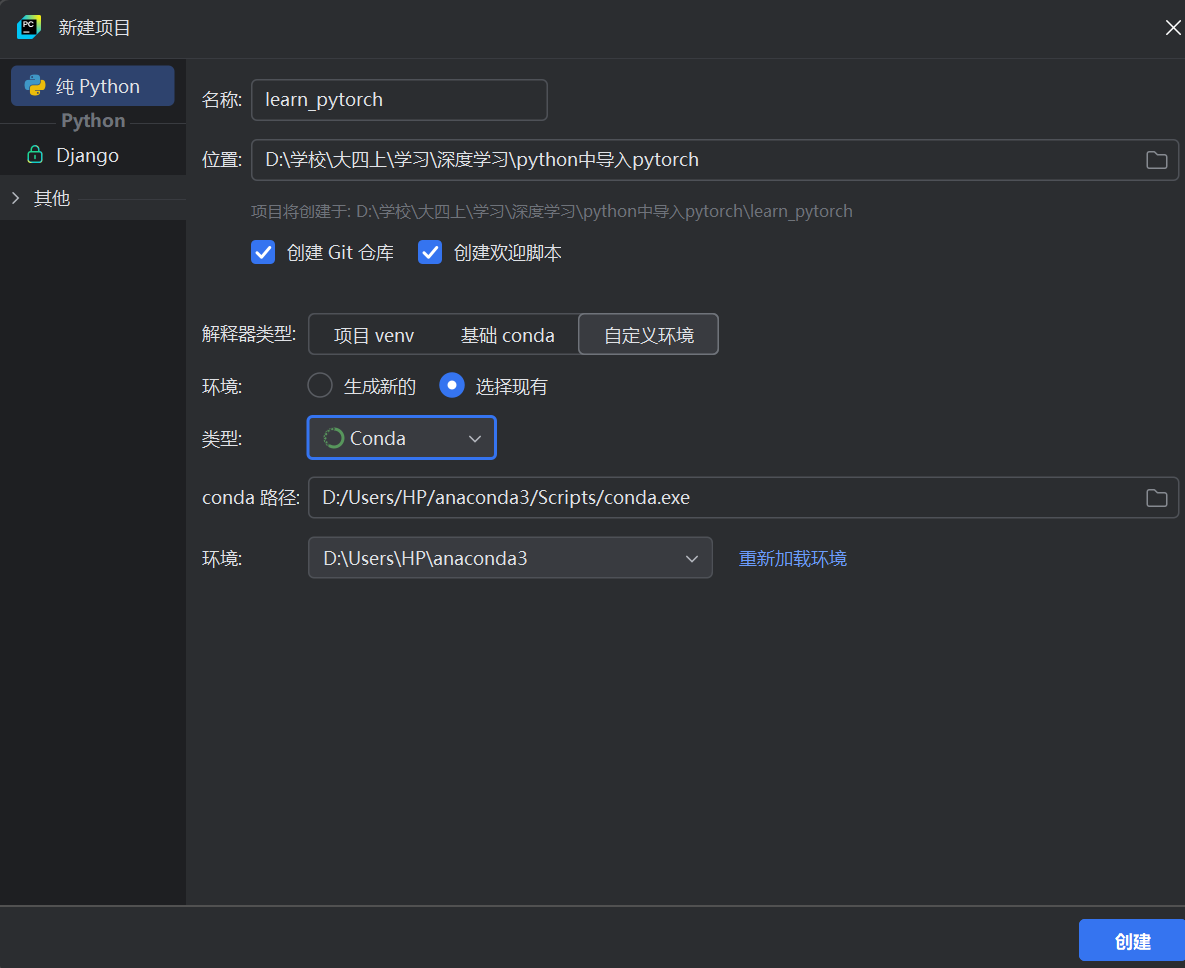1185x968 pixels.
Task: Select the 选择现有 radio button
Action: pos(452,385)
